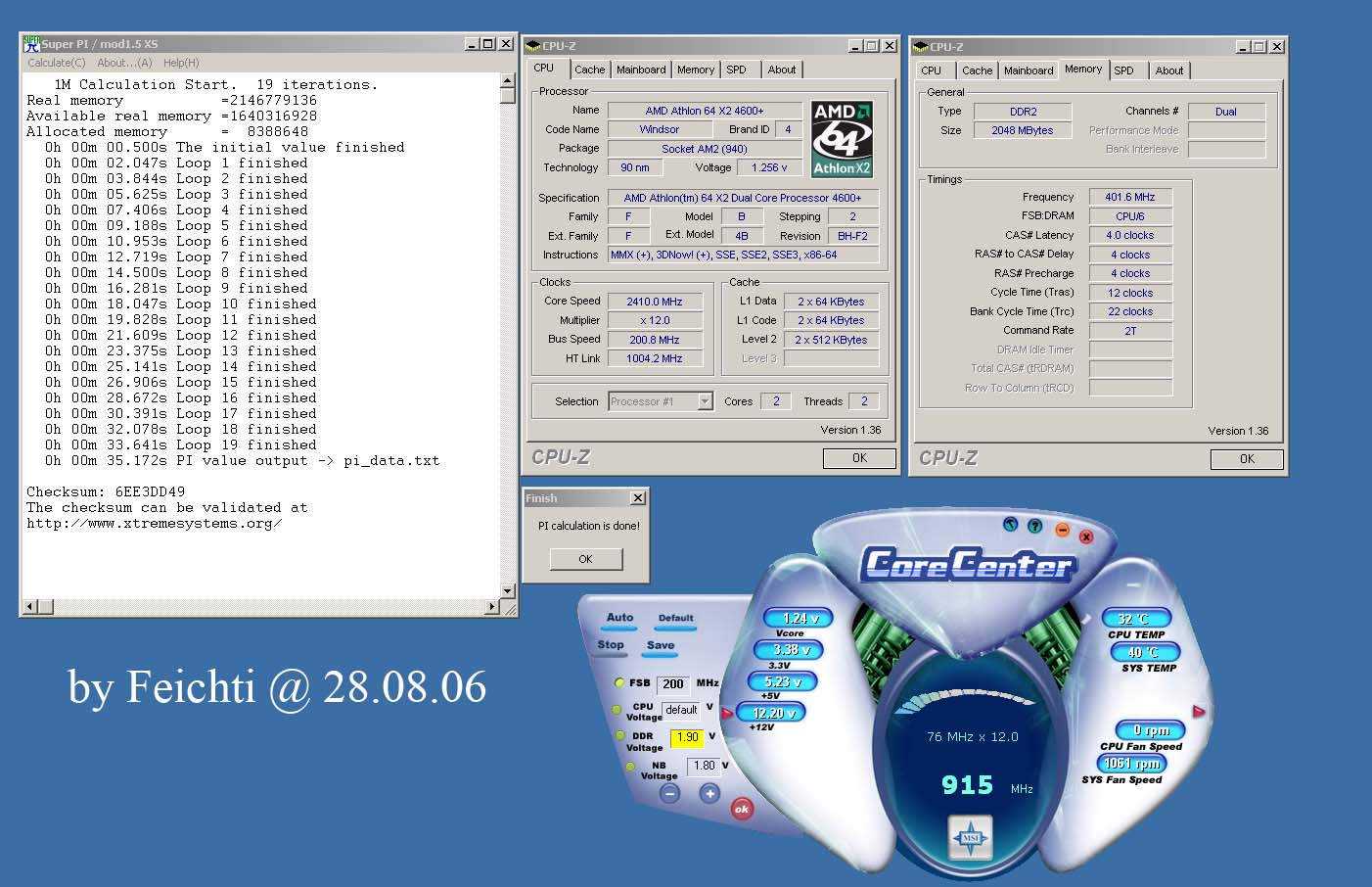1372x887 pixels.
Task: Switch to Mainboard tab in CPU-Z processor window
Action: (641, 70)
